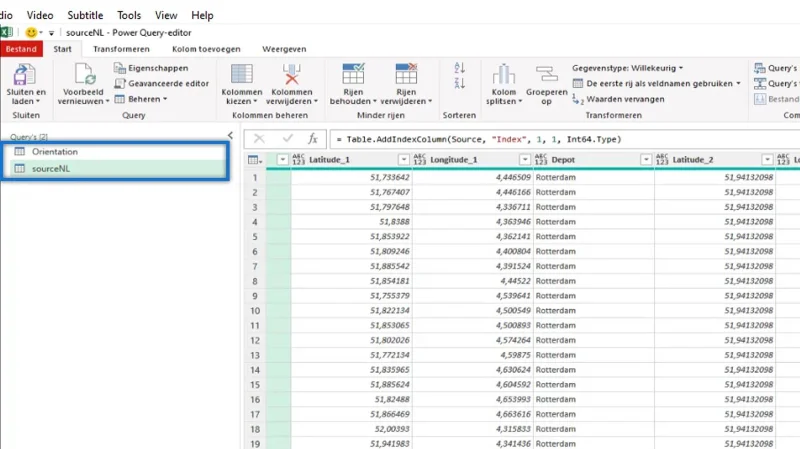Collapse the Query's pane with the chevron
The image size is (800, 449).
[230, 135]
